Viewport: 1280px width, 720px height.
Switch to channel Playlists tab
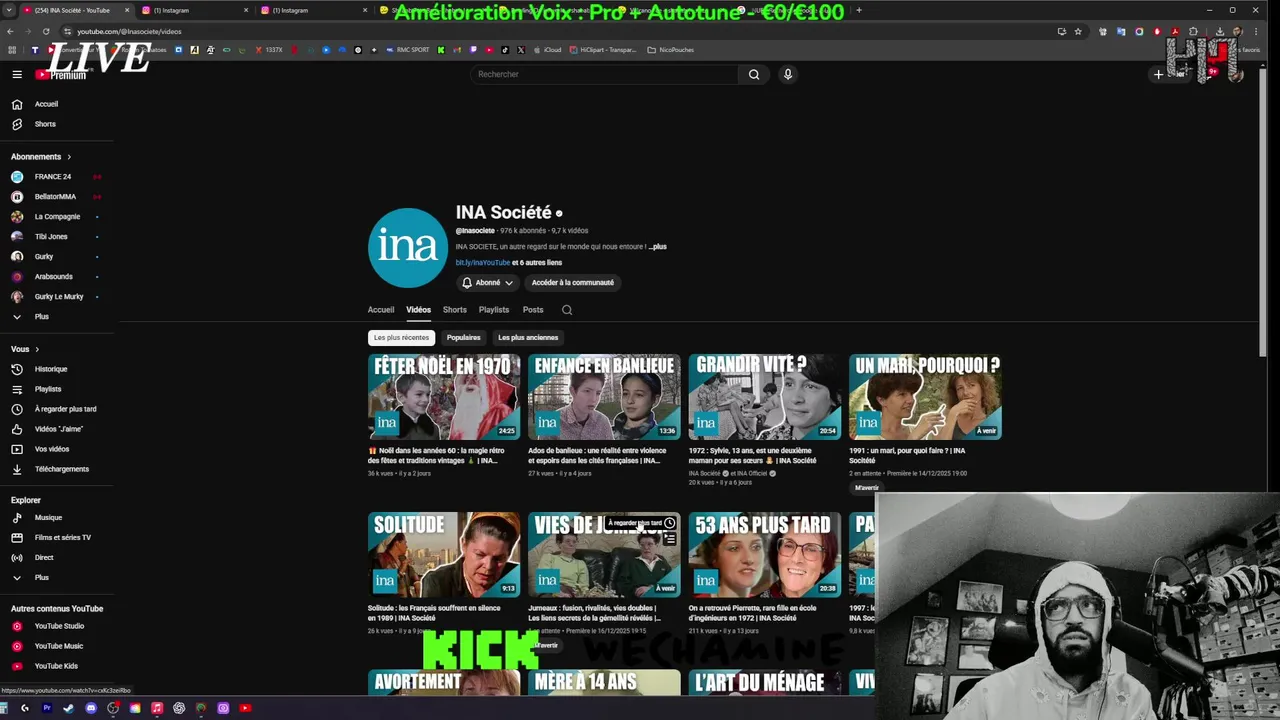coord(494,310)
